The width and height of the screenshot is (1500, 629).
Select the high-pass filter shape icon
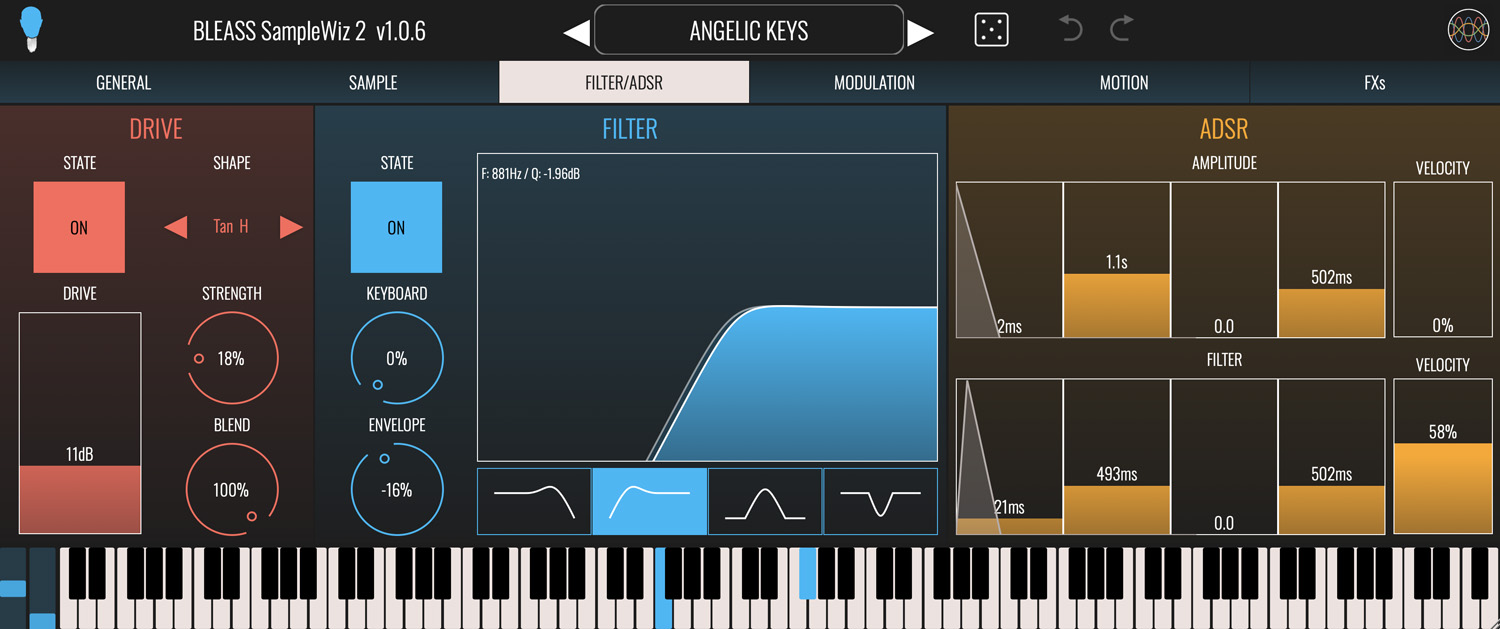650,501
